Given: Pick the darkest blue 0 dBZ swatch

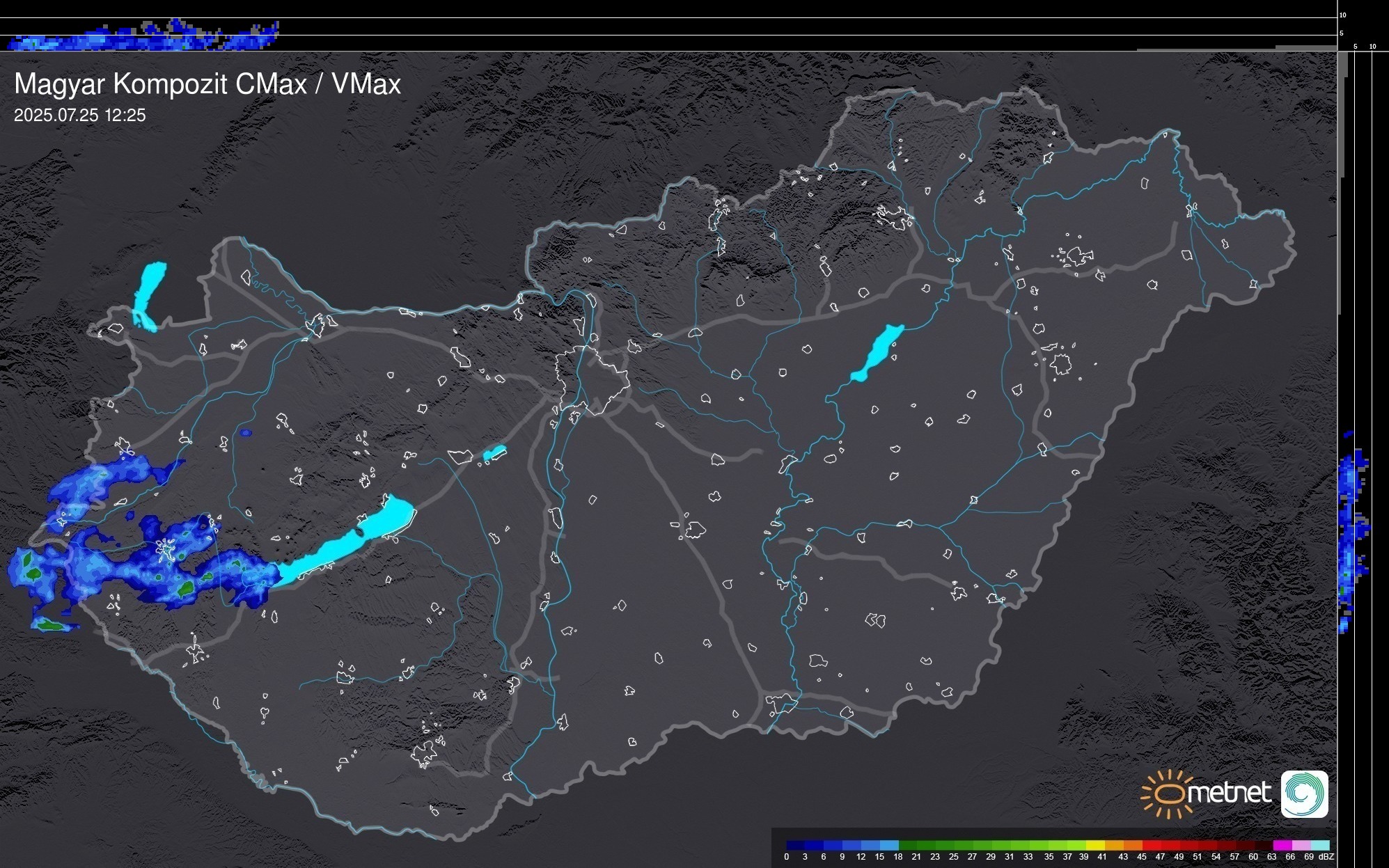Looking at the screenshot, I should tap(796, 845).
